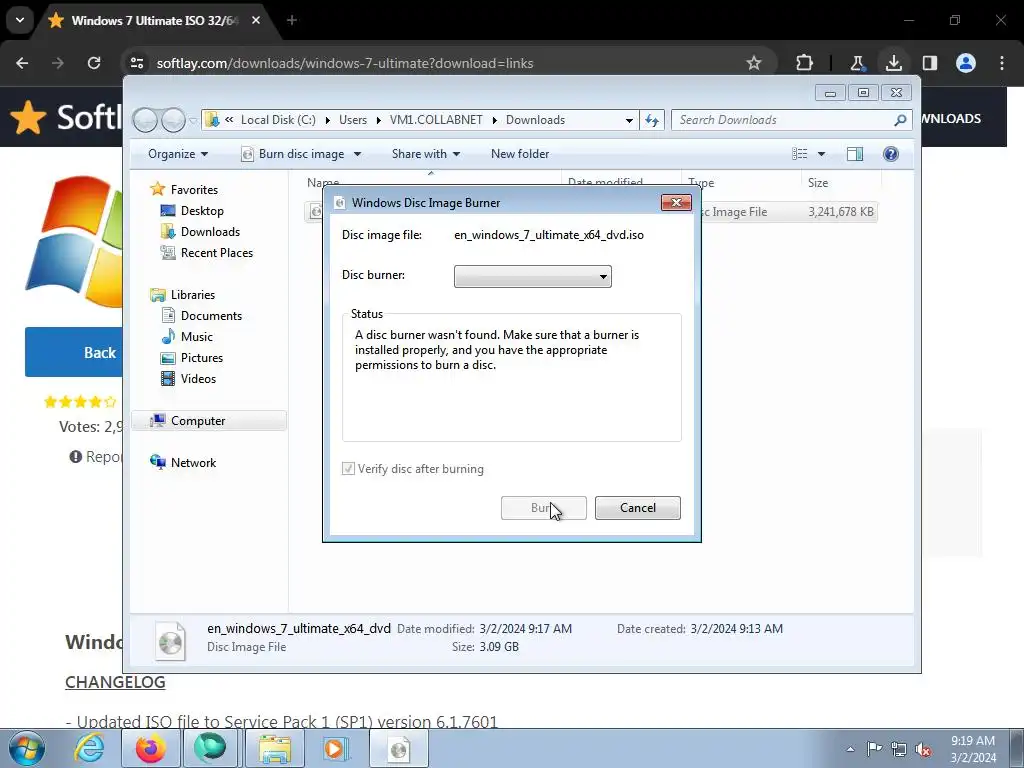Expand the address bar history dropdown
The width and height of the screenshot is (1024, 768).
pos(629,120)
